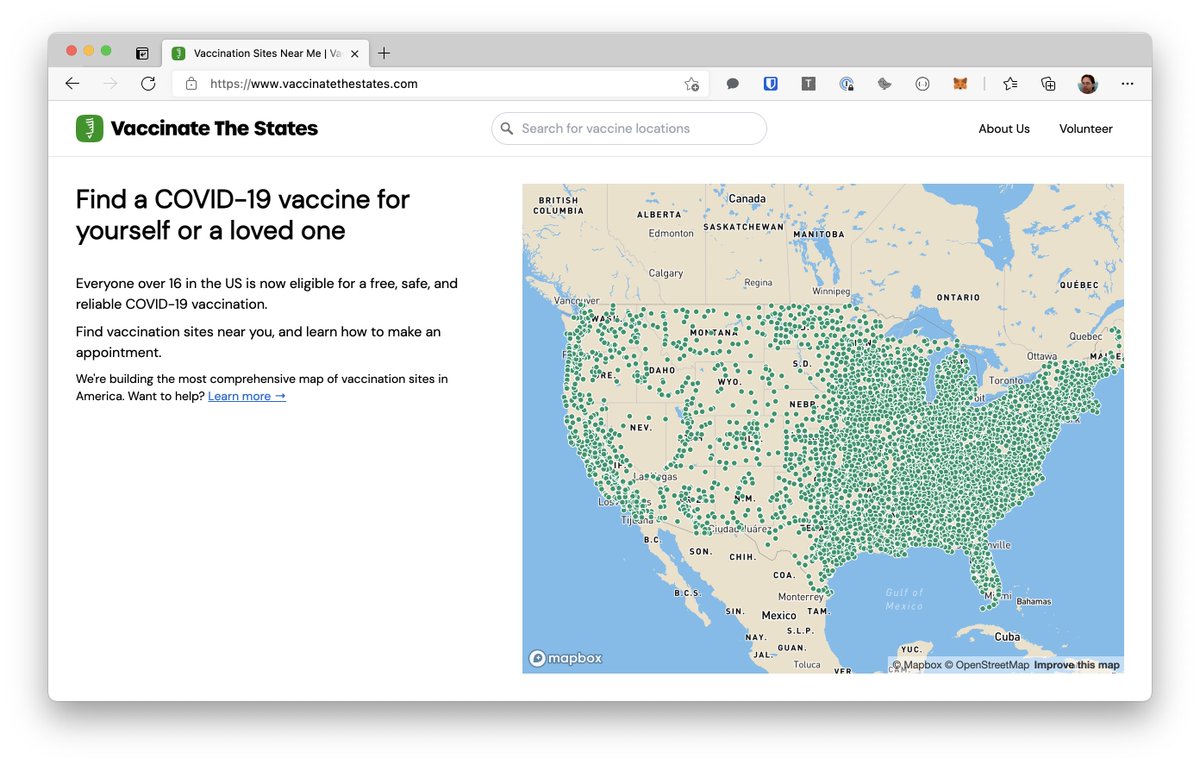Viewport: 1200px width, 765px height.
Task: Click the Improve this map link
Action: click(1077, 665)
